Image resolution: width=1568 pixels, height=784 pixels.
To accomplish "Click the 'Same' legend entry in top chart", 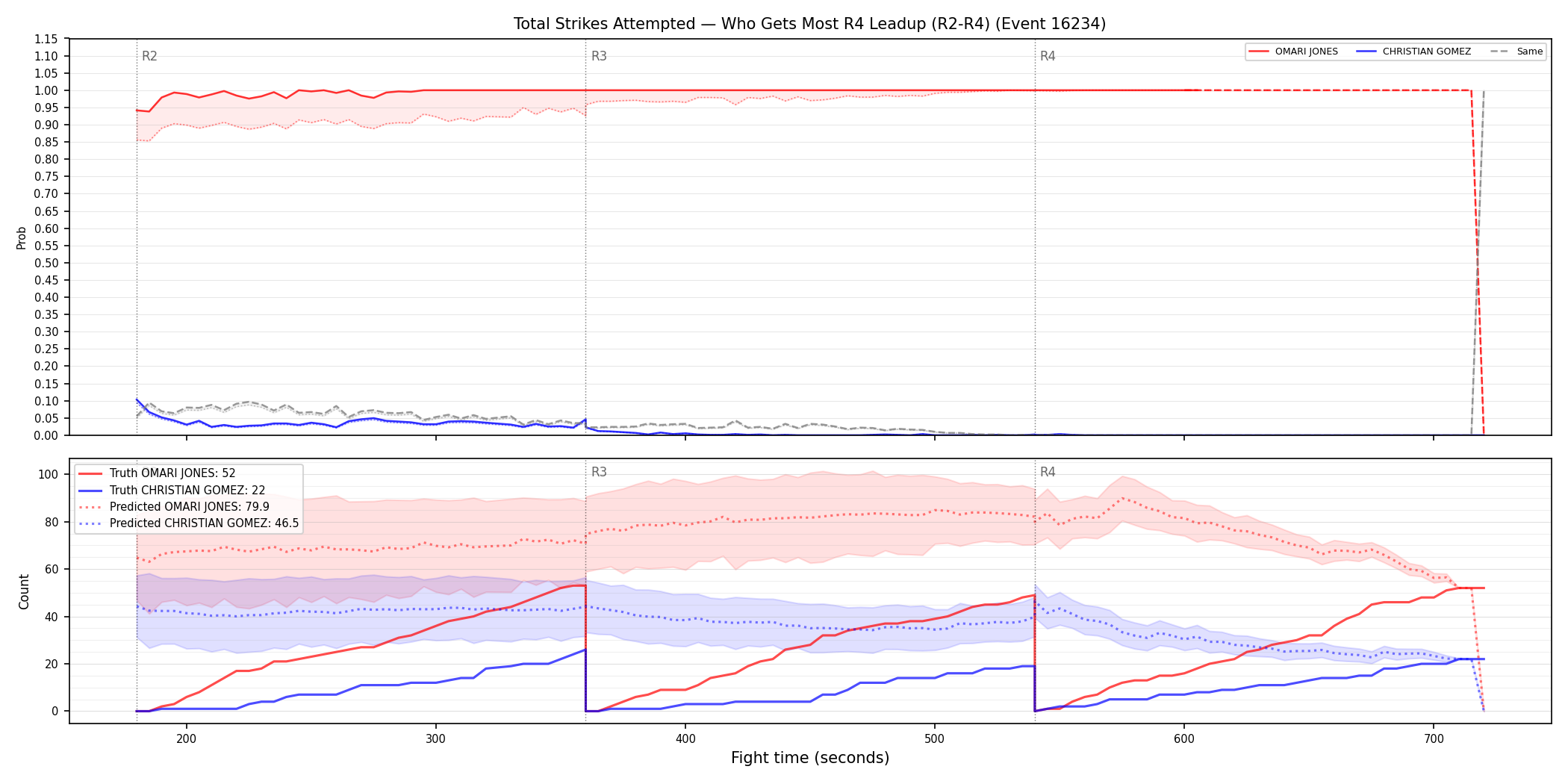I will pyautogui.click(x=1516, y=52).
